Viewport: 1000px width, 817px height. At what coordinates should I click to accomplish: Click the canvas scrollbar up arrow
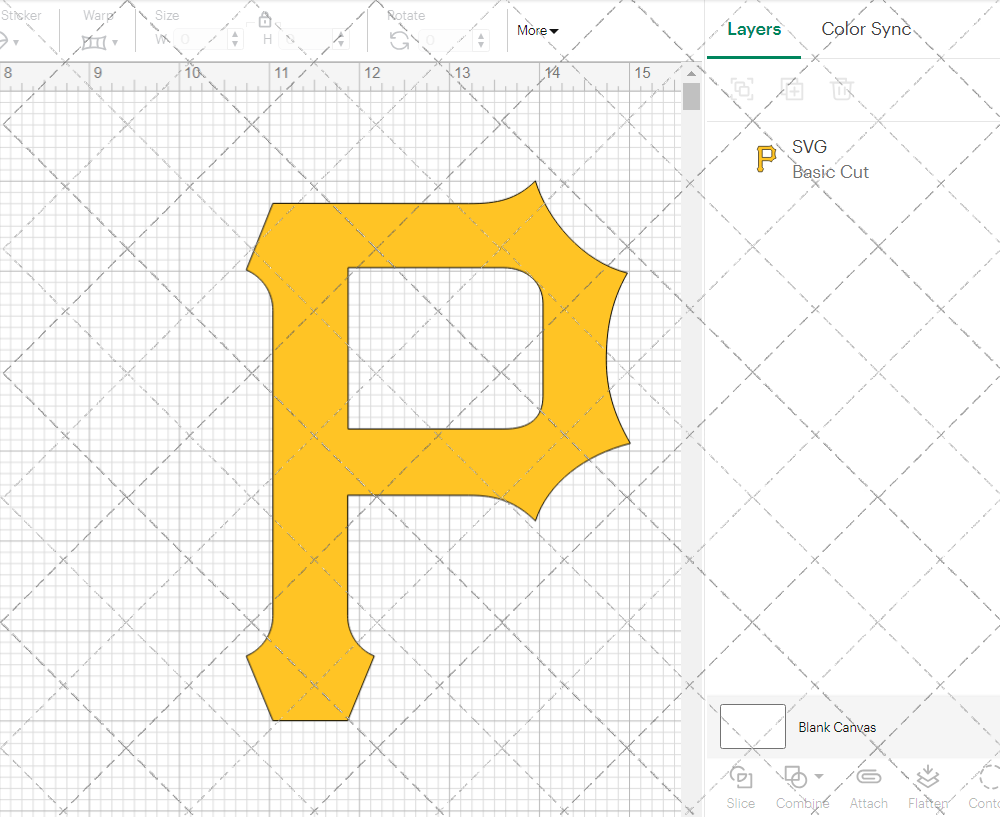tap(691, 73)
